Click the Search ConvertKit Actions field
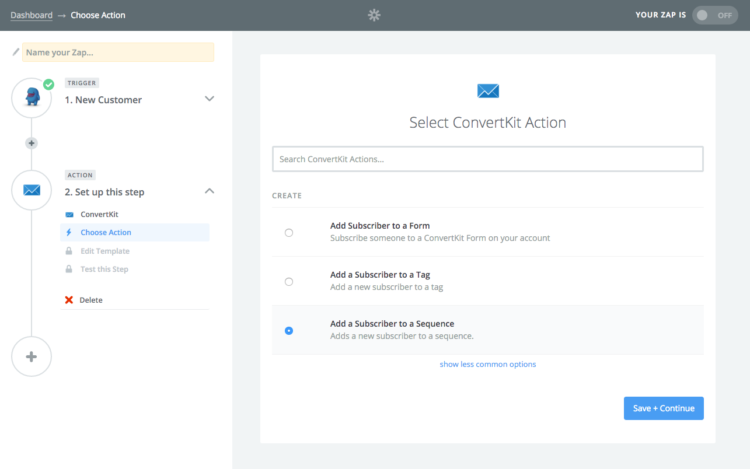 tap(488, 159)
